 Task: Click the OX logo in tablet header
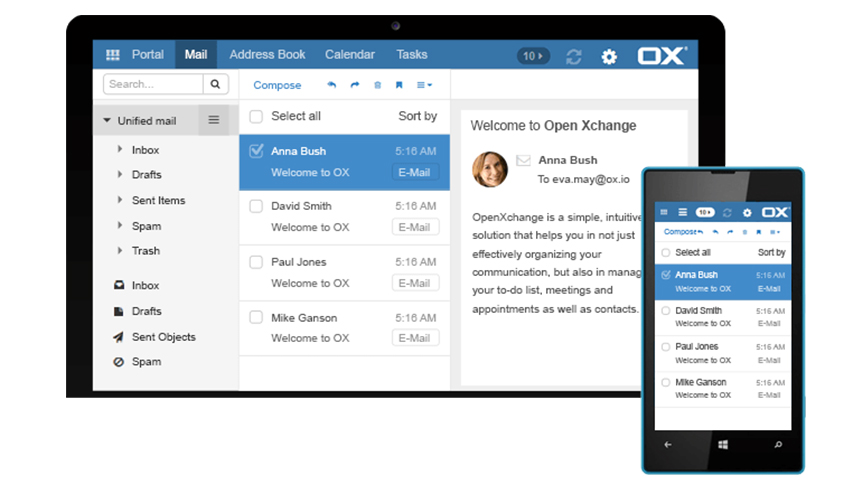(662, 56)
